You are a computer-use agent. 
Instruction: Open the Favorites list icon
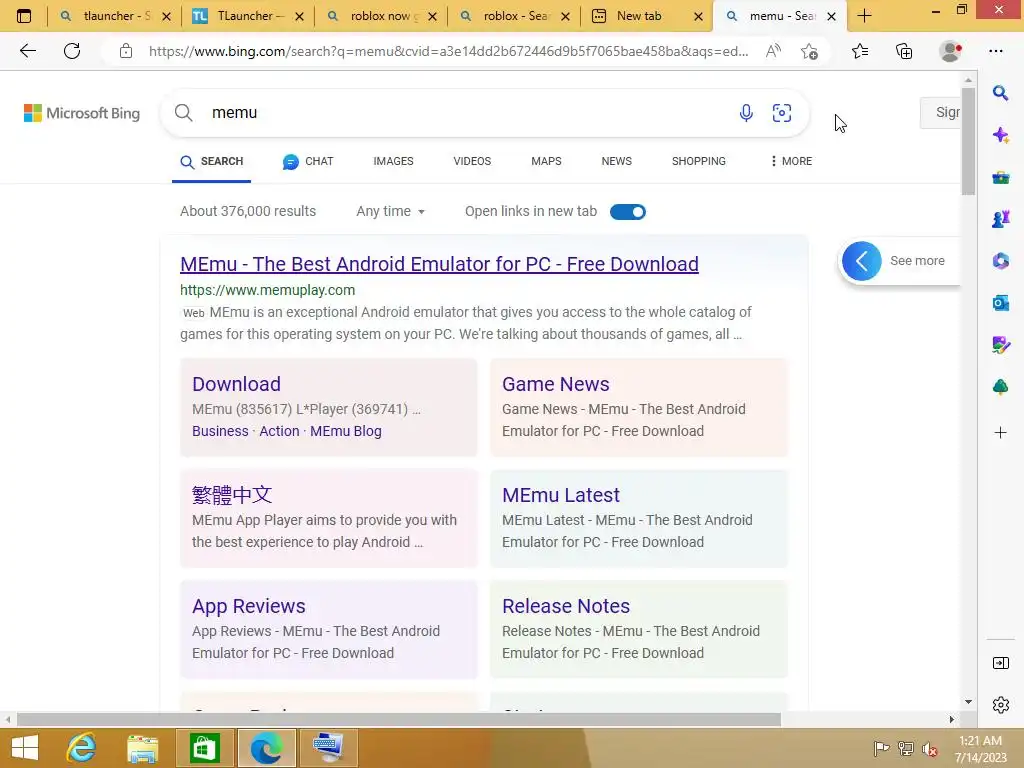pos(860,51)
